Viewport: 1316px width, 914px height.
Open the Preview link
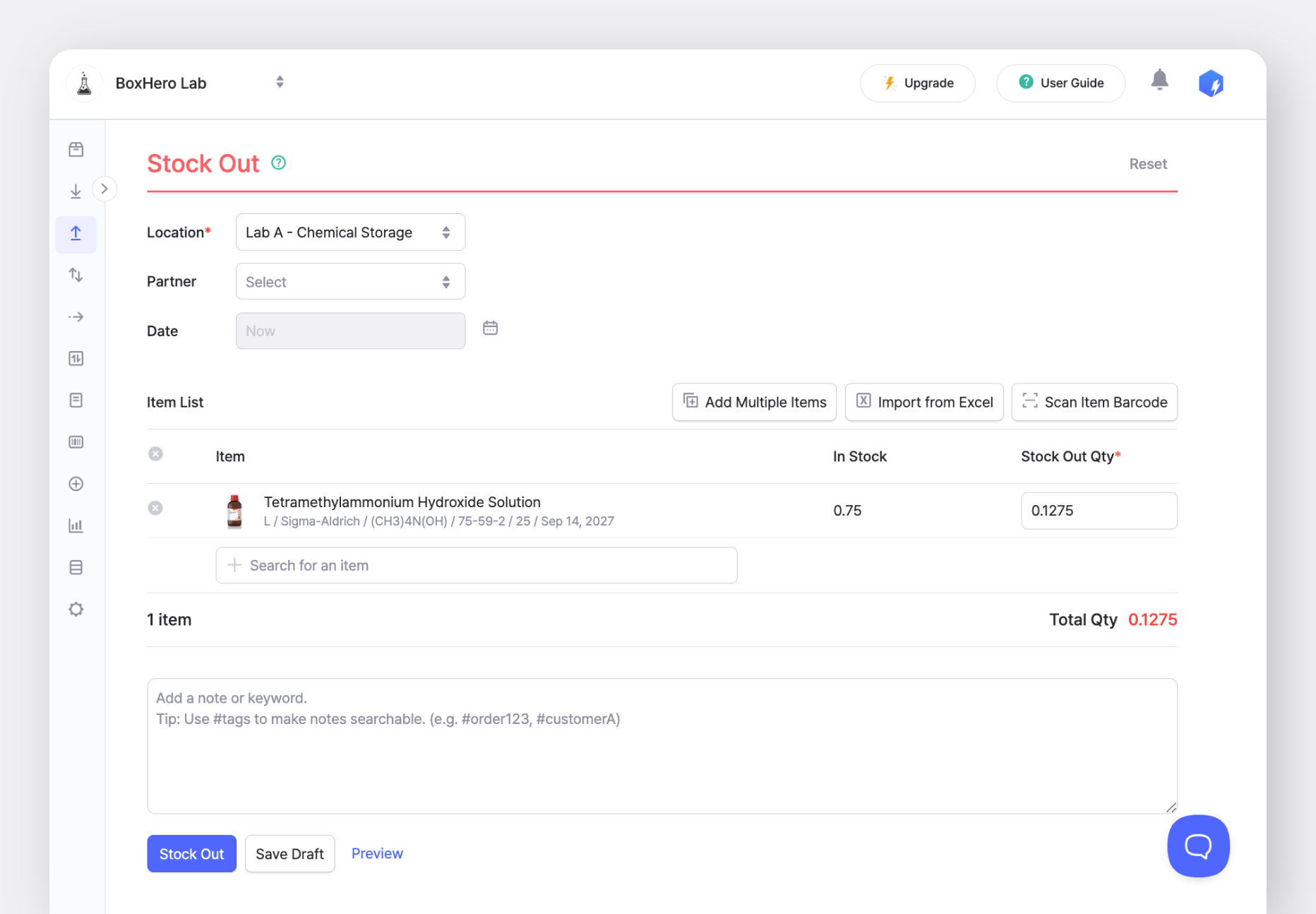(x=377, y=853)
